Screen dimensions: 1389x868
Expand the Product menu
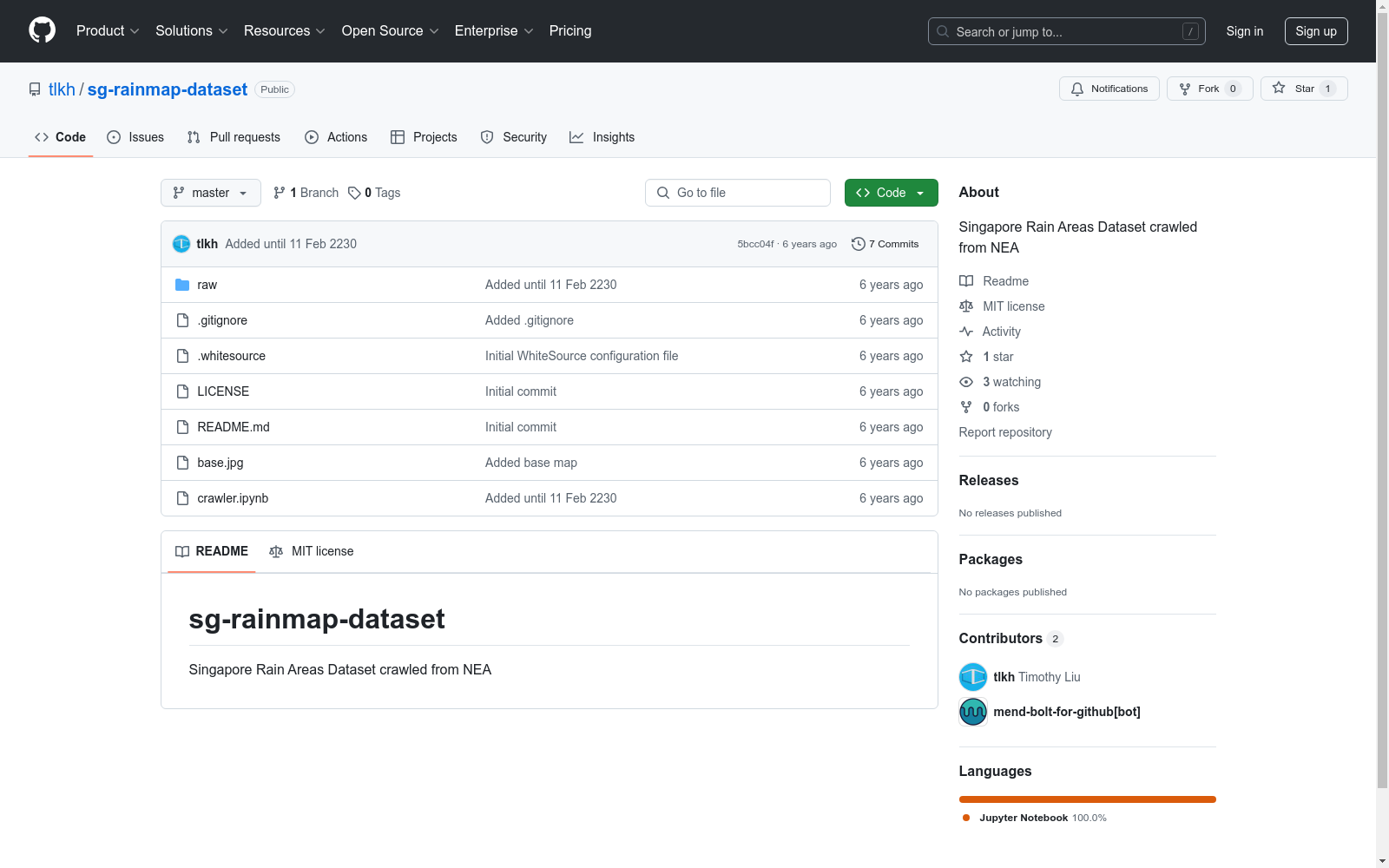[x=108, y=30]
